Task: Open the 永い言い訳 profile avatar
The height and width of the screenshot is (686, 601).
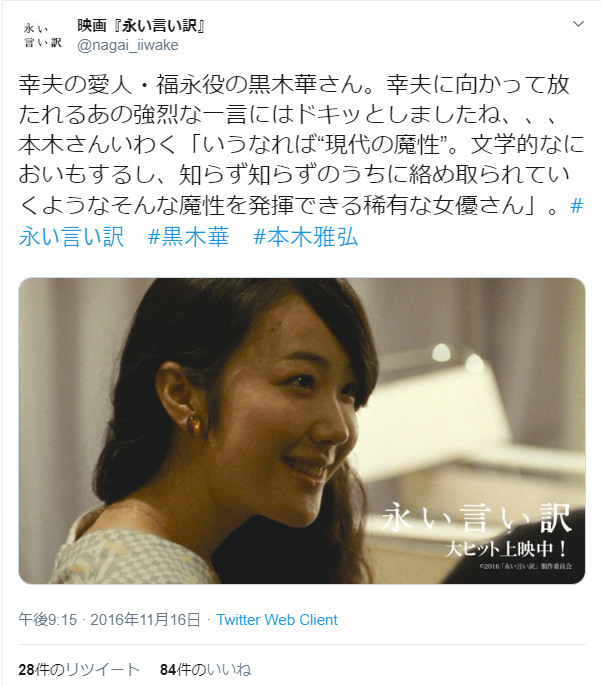Action: click(x=42, y=35)
